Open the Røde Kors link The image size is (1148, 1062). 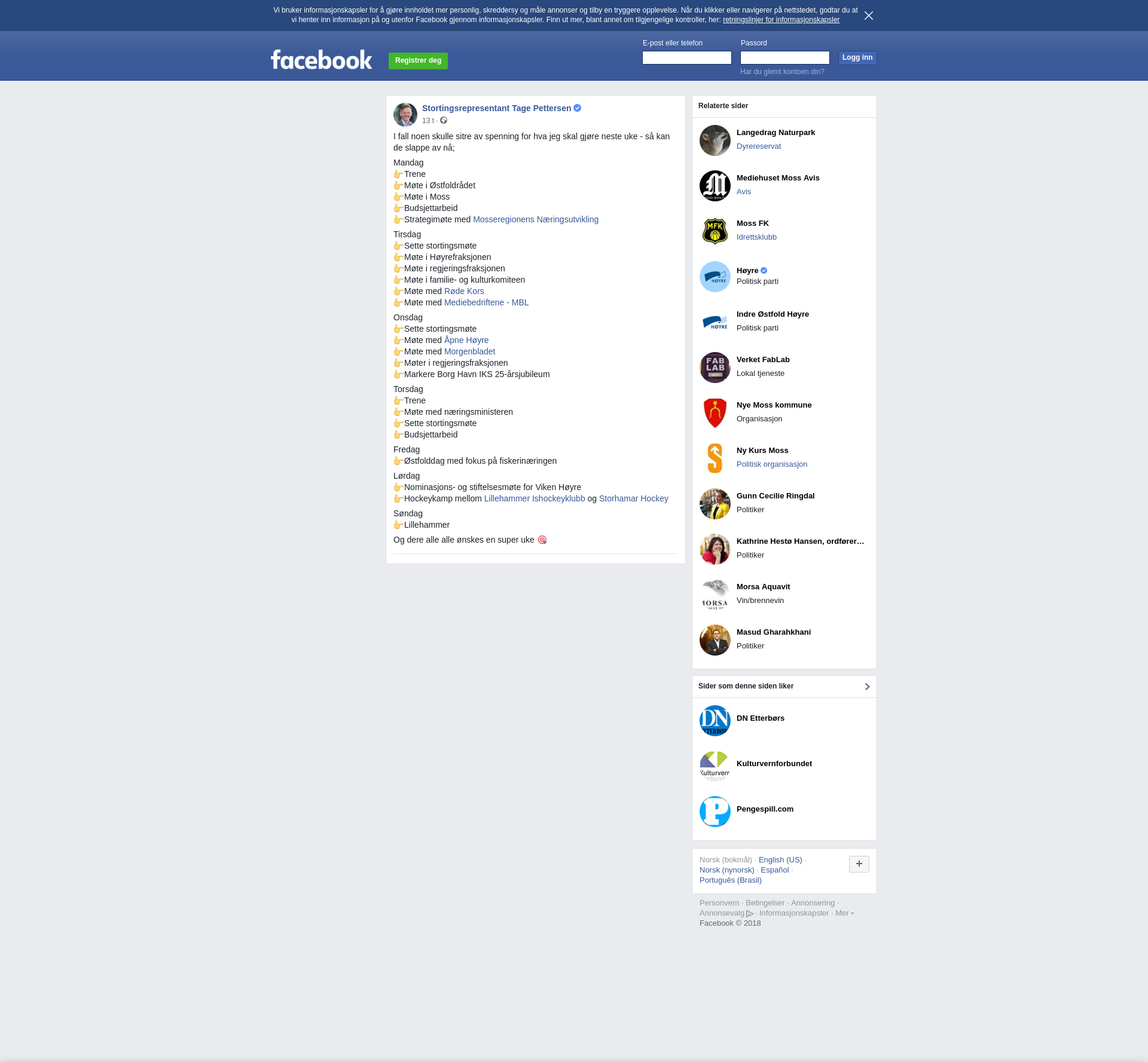(x=464, y=291)
